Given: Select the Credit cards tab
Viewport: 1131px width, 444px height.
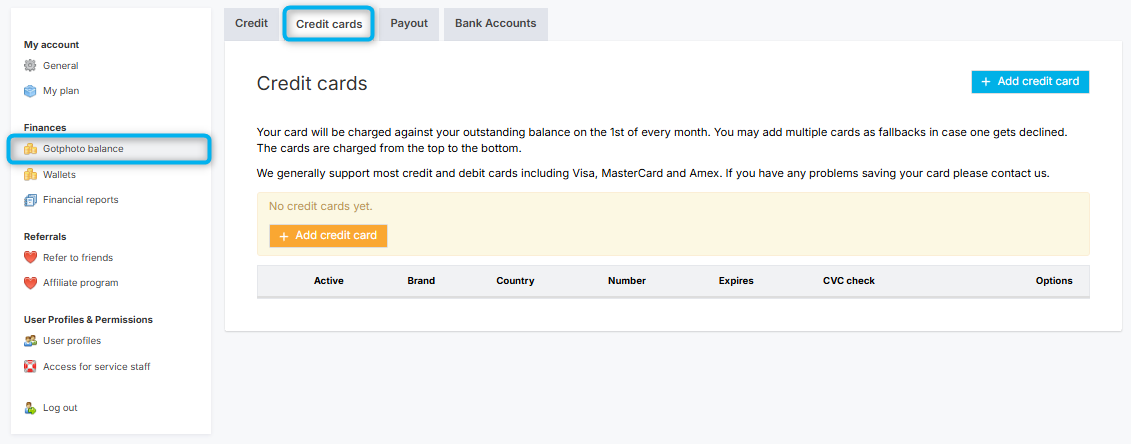Looking at the screenshot, I should pyautogui.click(x=329, y=24).
